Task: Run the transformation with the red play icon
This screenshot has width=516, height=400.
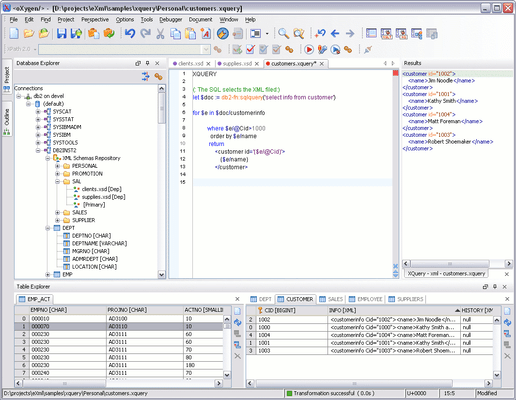Action: coord(309,50)
